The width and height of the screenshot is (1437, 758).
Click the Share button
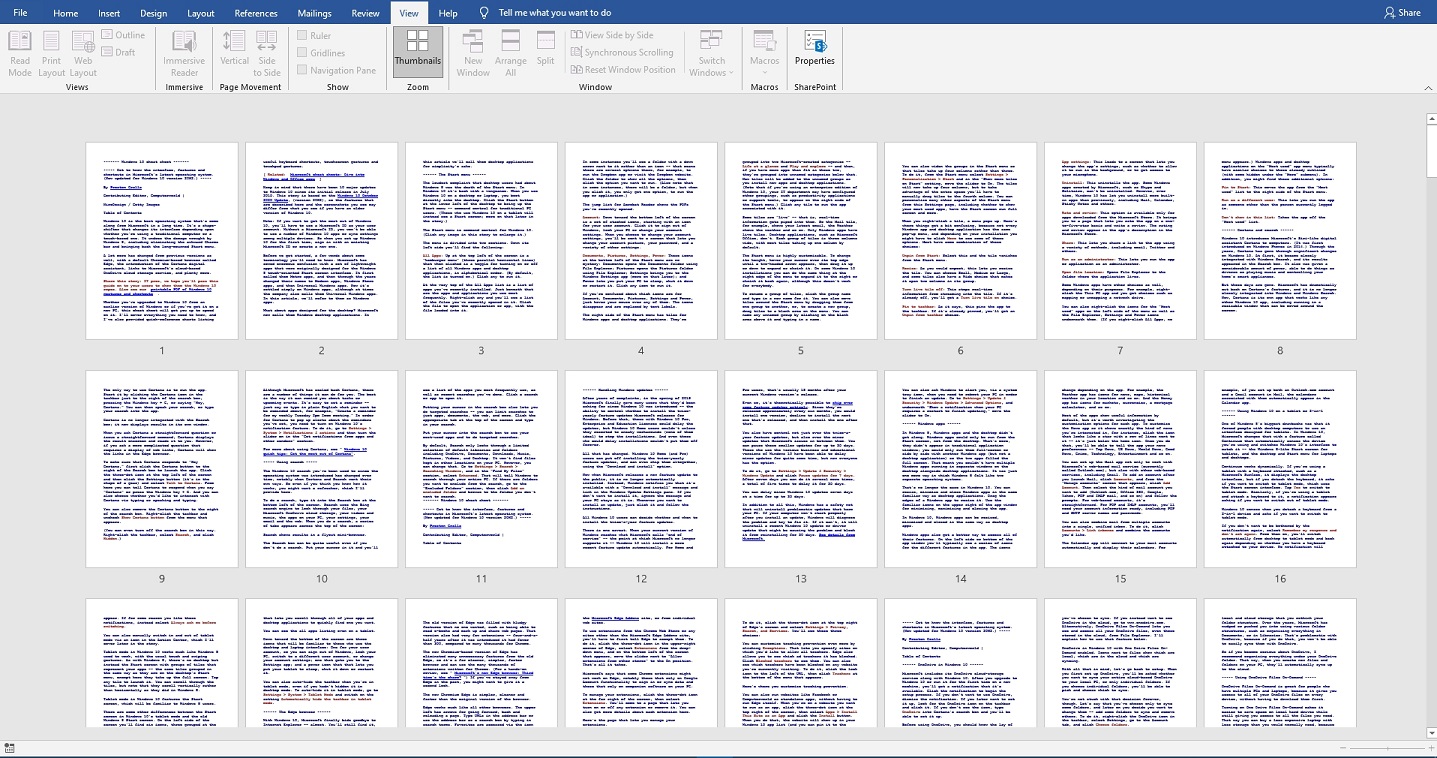point(1402,13)
